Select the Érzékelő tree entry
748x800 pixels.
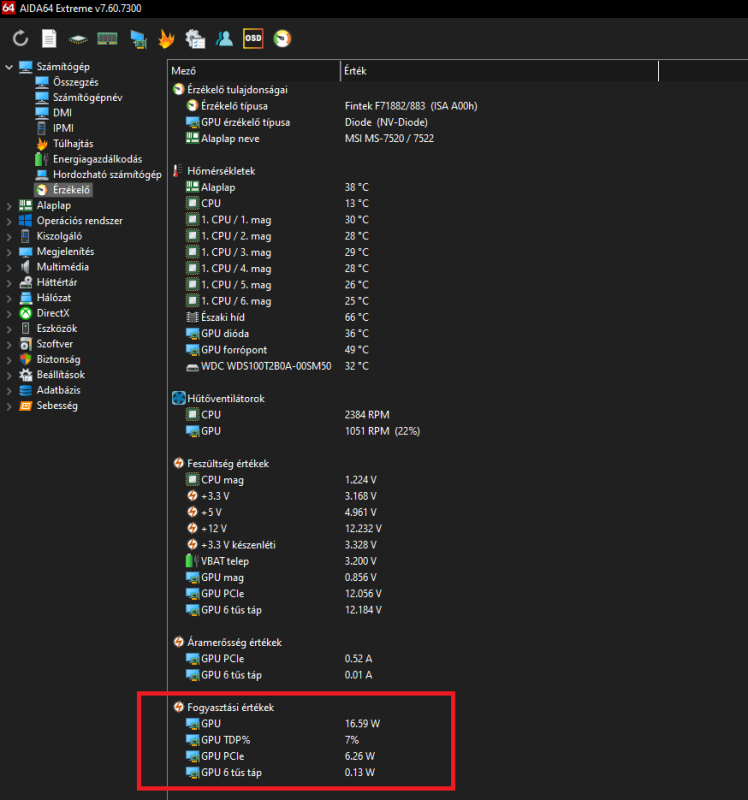(71, 190)
